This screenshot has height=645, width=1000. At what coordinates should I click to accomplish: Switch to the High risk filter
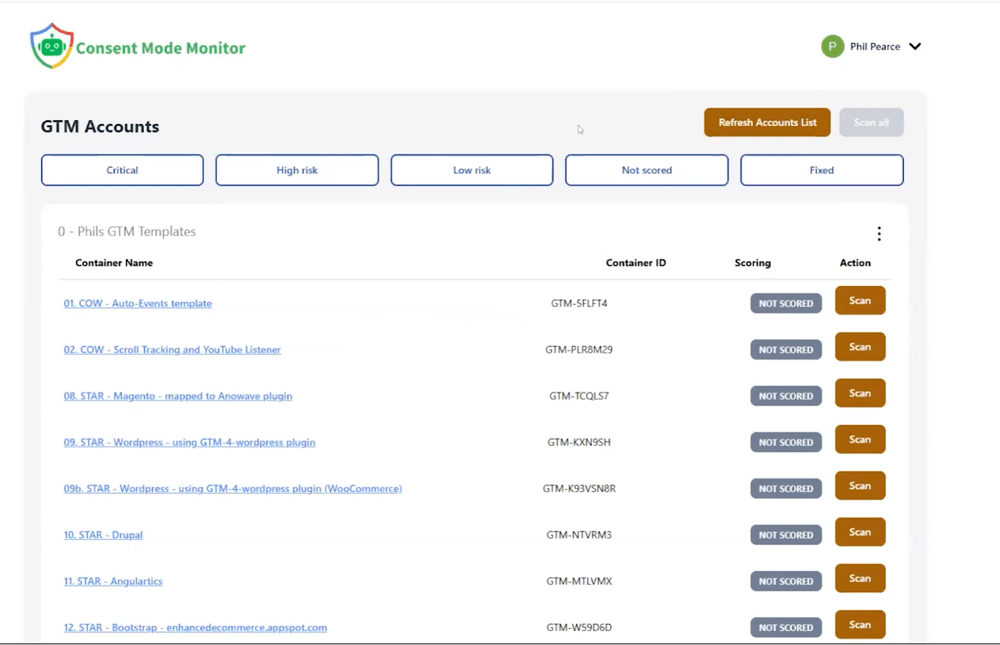point(297,169)
